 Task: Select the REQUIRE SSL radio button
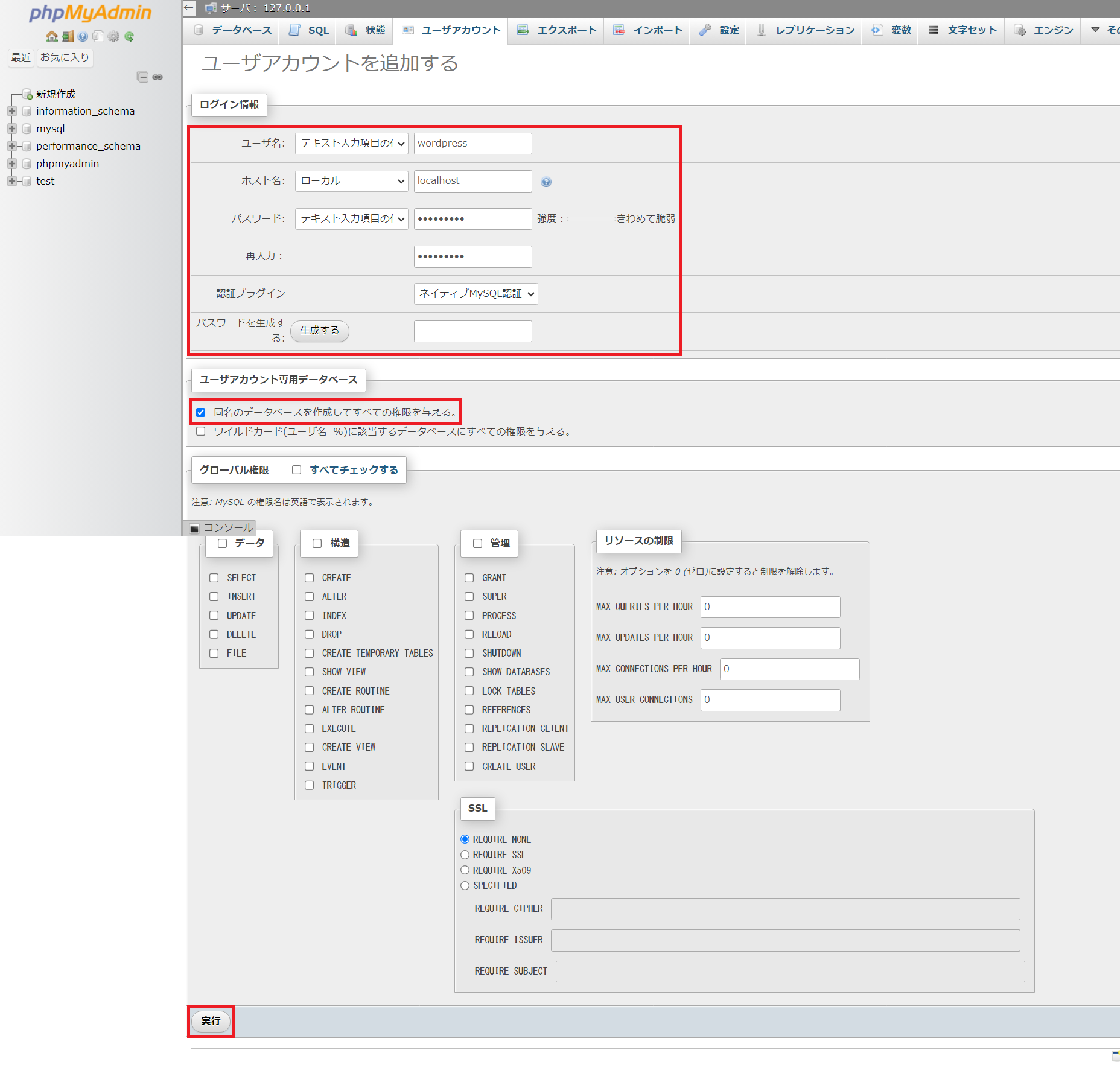coord(465,855)
